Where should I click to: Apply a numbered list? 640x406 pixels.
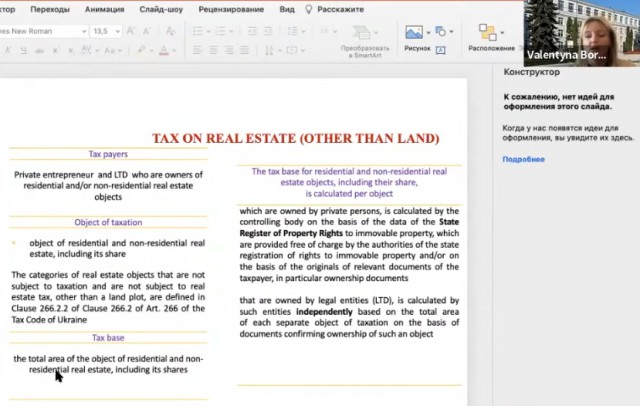220,31
